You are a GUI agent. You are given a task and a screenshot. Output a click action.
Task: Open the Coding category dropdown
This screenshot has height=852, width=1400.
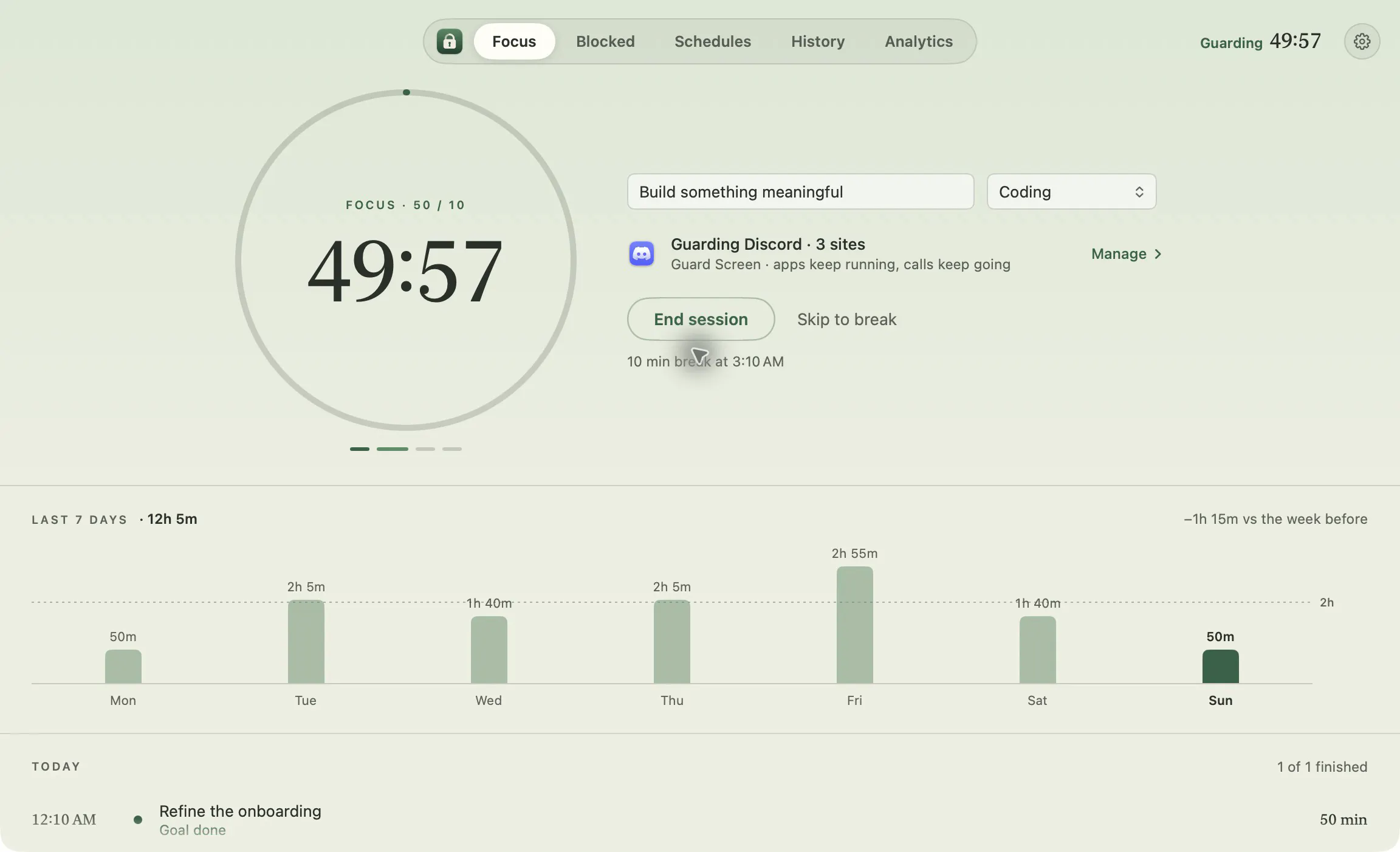coord(1071,192)
